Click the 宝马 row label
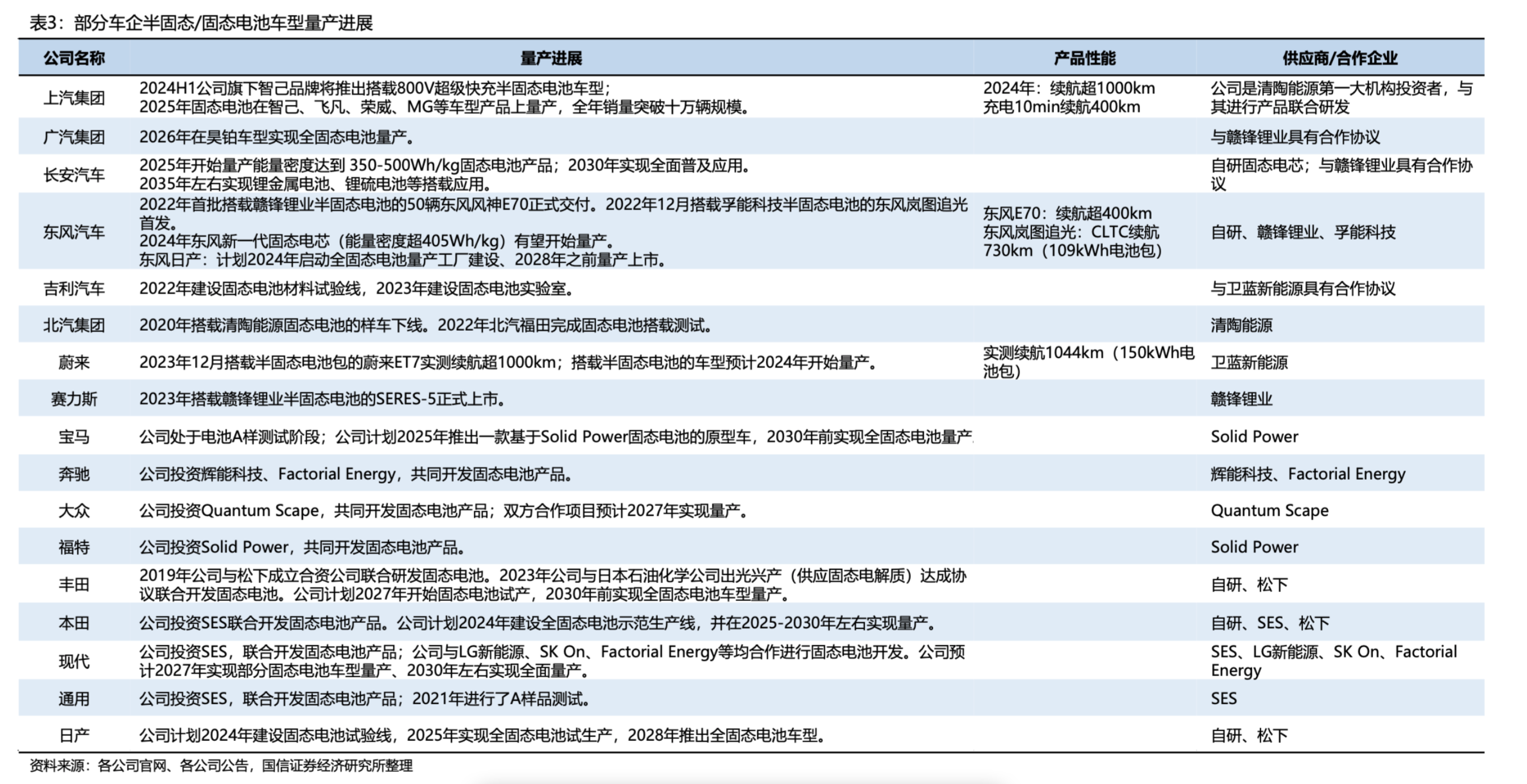This screenshot has width=1527, height=784. (x=74, y=437)
